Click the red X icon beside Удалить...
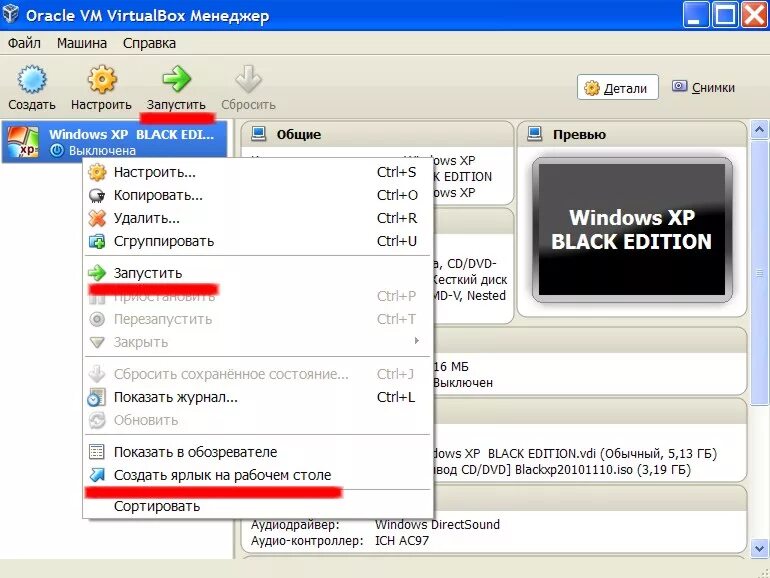 [x=97, y=218]
